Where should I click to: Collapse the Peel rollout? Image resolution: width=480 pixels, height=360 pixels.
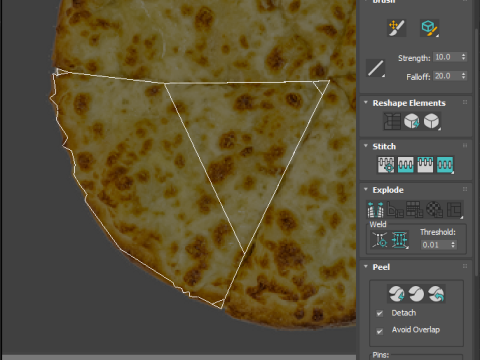point(366,267)
